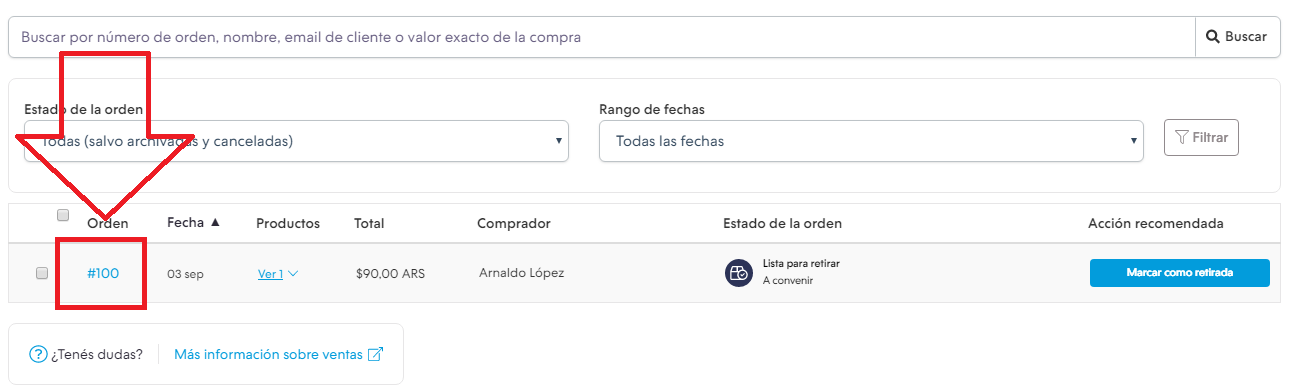Click external link icon beside Más información

(376, 354)
